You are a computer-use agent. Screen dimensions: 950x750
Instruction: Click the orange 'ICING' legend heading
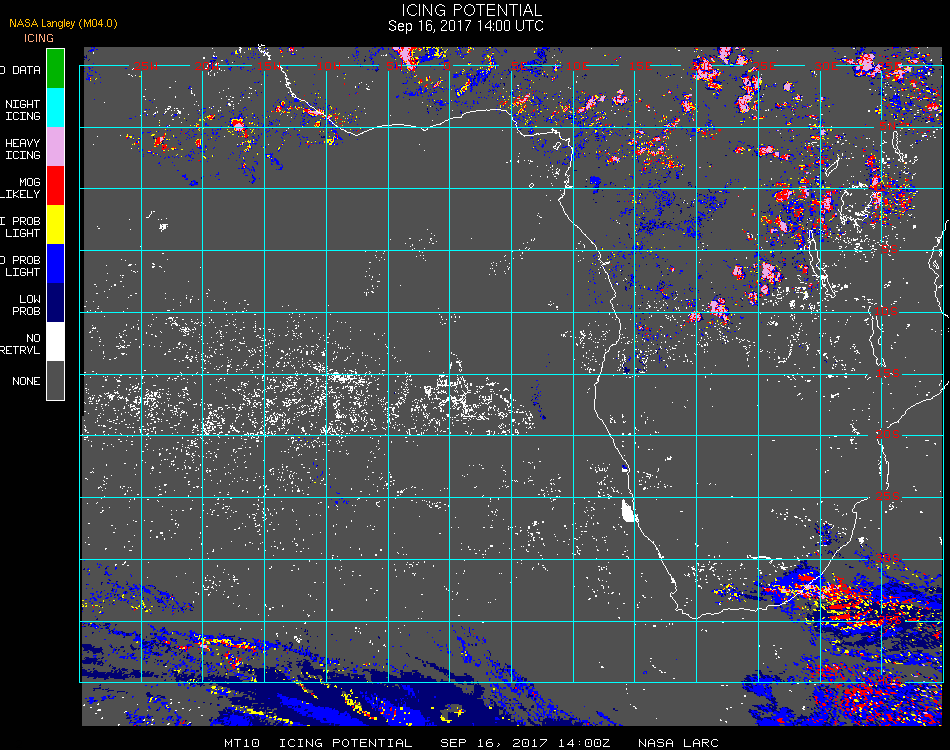point(39,38)
